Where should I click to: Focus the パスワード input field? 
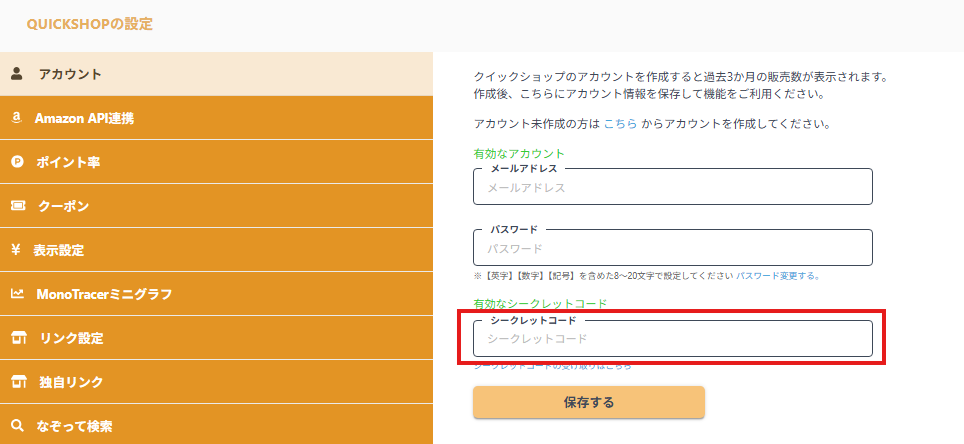click(673, 248)
